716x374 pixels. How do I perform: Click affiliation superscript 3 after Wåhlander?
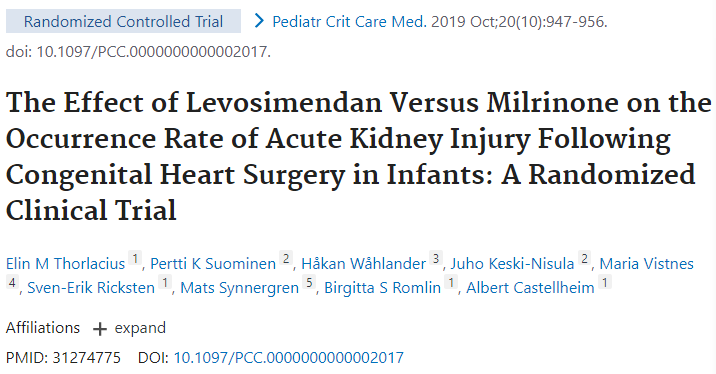[x=436, y=258]
